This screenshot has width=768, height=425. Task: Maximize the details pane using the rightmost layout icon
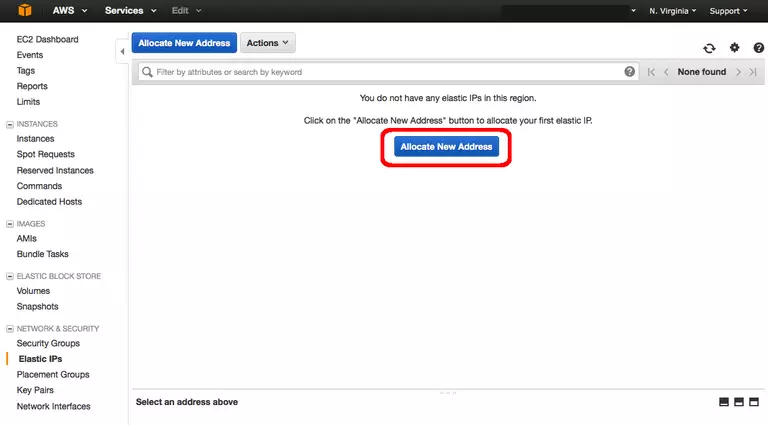pos(755,402)
